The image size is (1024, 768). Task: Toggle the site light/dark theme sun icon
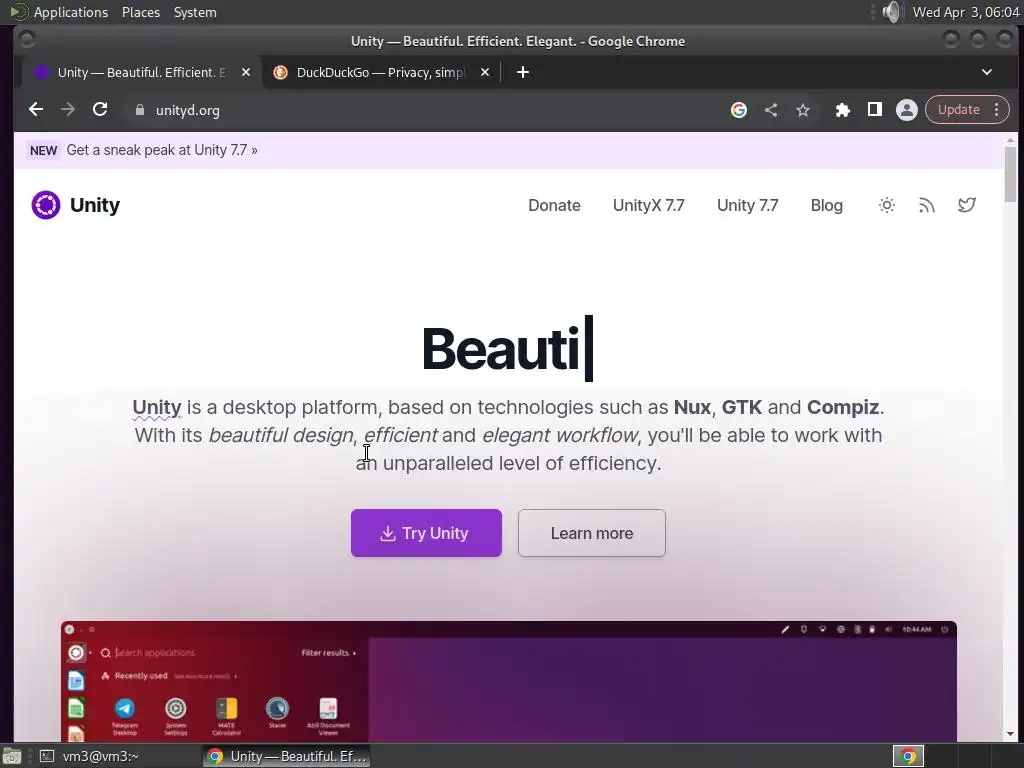tap(886, 205)
